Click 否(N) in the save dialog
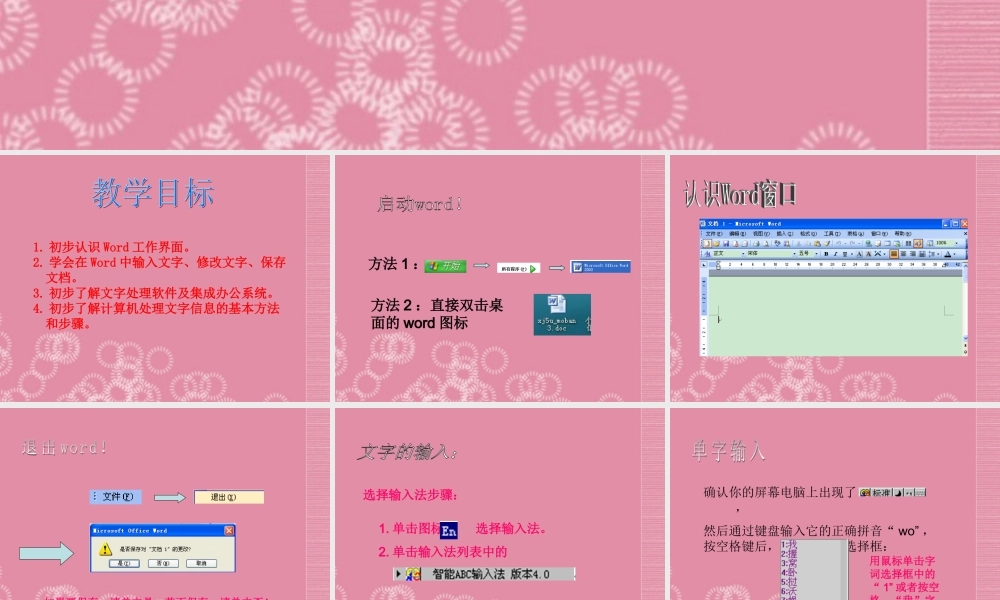 tap(163, 563)
